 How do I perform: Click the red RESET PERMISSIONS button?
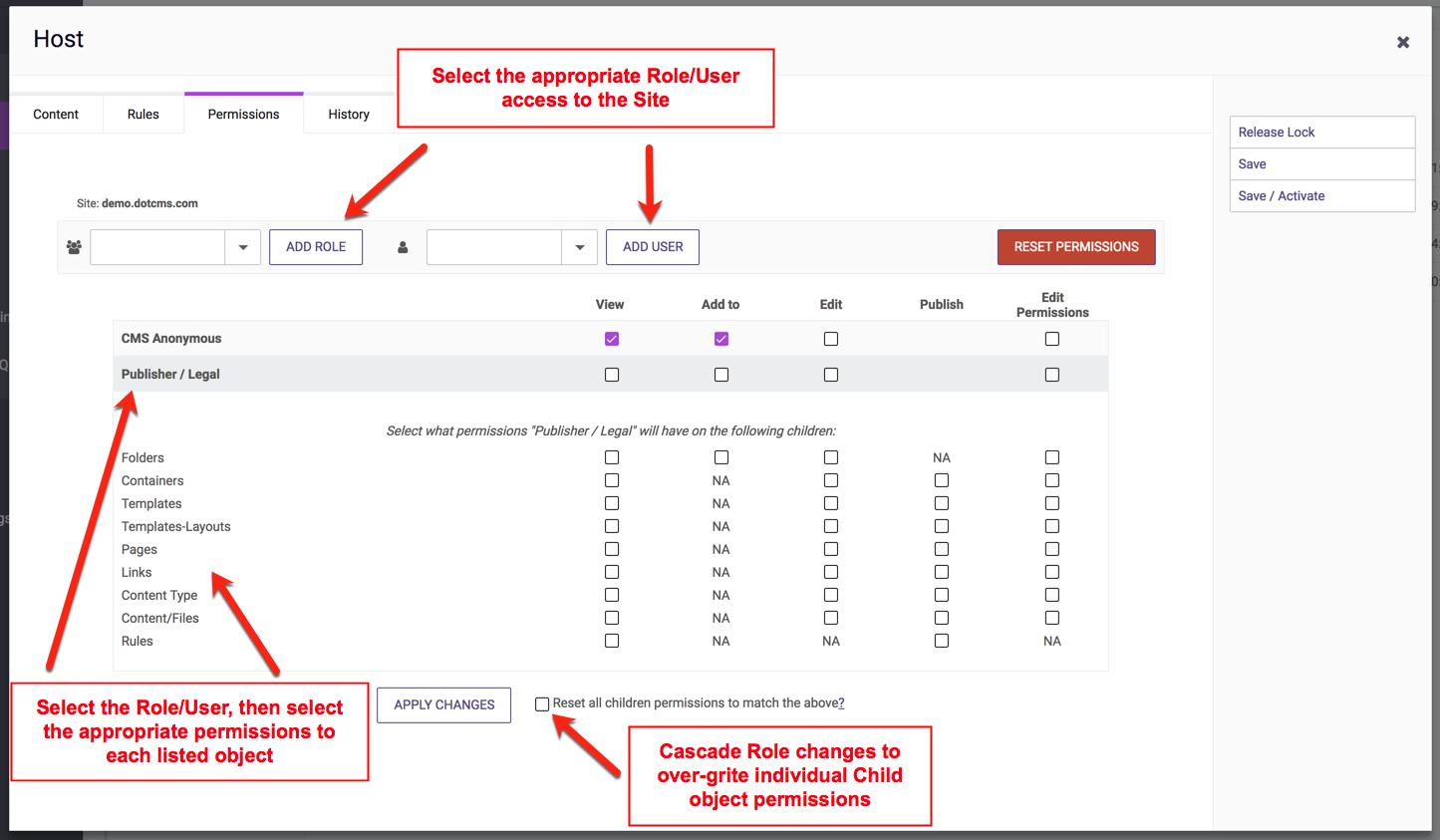(x=1076, y=247)
